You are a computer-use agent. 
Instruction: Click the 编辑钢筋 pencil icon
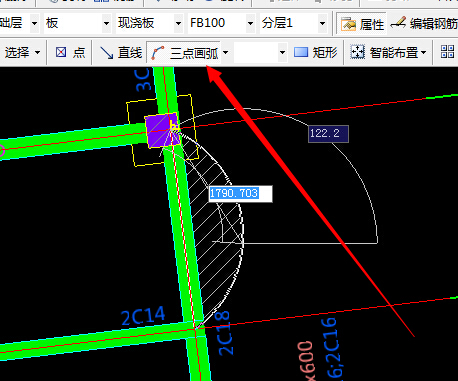point(398,23)
